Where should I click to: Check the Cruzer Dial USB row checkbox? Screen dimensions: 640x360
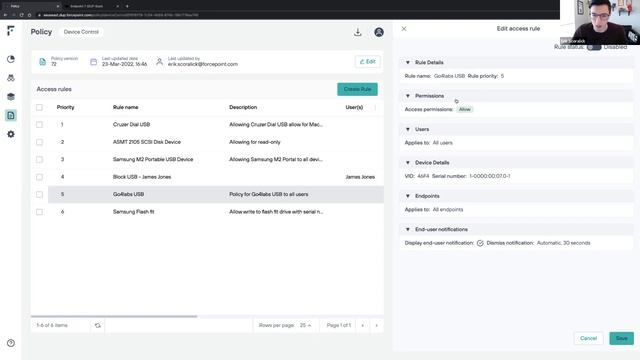click(39, 124)
